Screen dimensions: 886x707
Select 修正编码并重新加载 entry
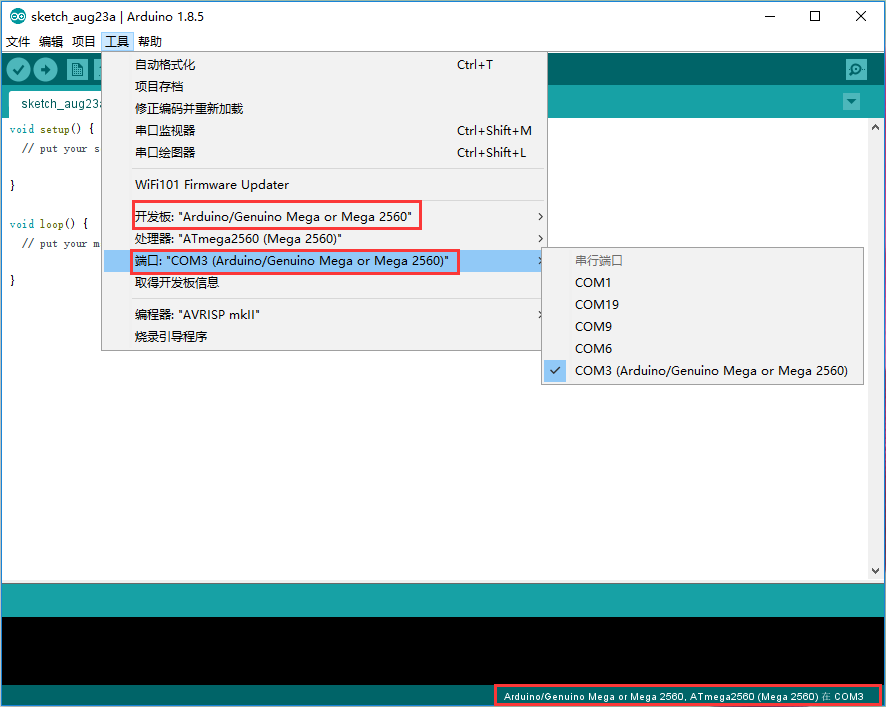(324, 109)
